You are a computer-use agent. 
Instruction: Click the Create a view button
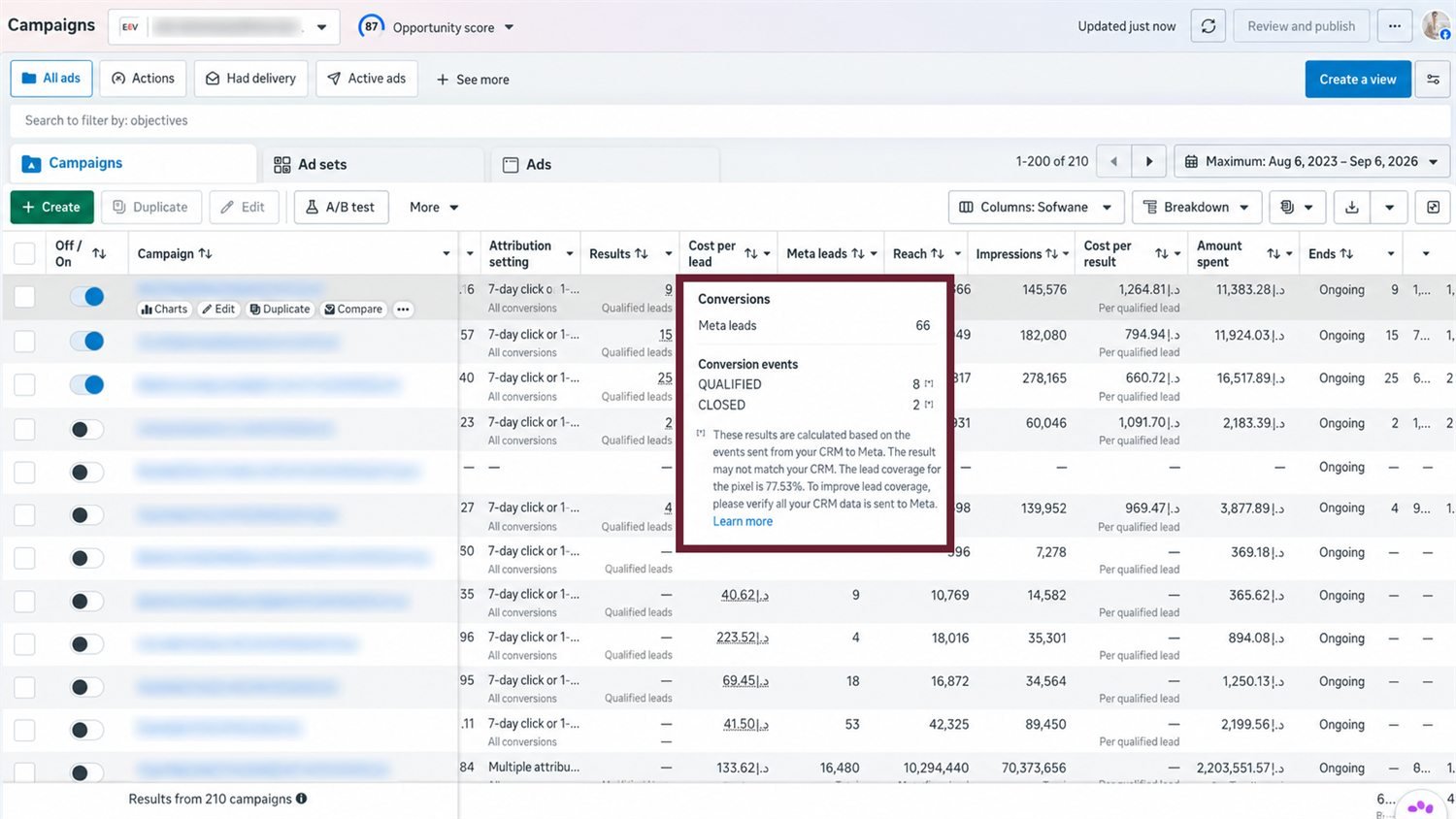[x=1357, y=80]
